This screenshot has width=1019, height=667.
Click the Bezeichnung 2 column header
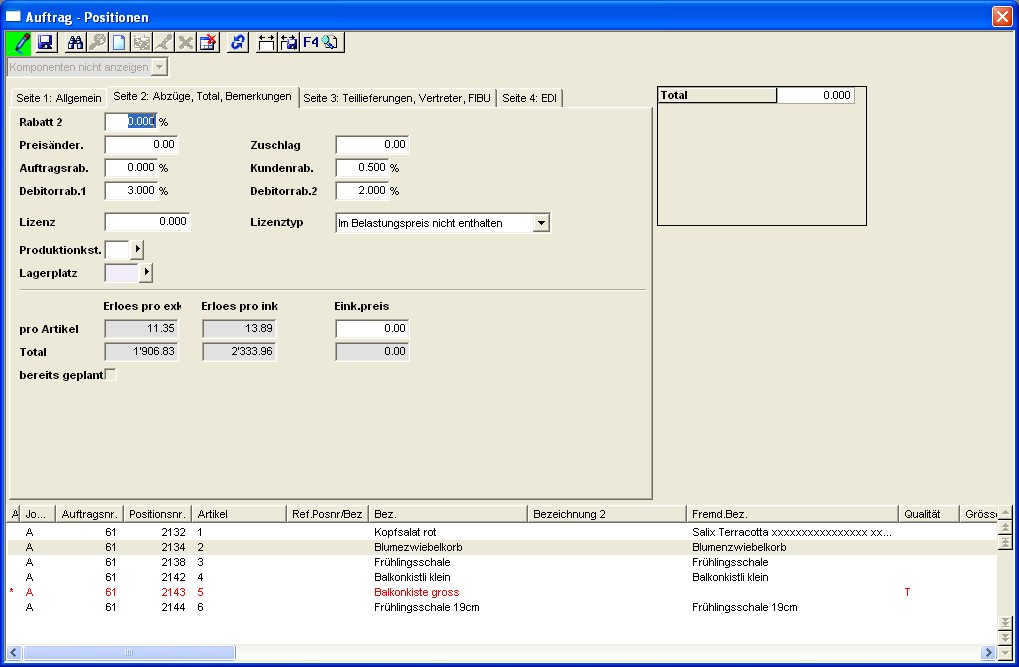(607, 514)
